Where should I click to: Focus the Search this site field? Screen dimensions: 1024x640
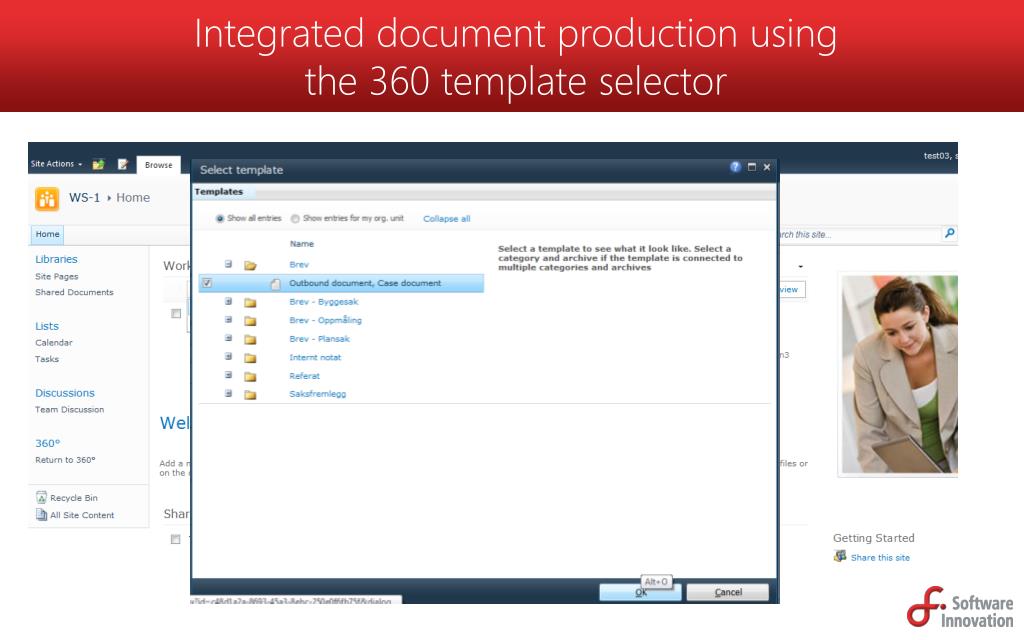point(859,234)
